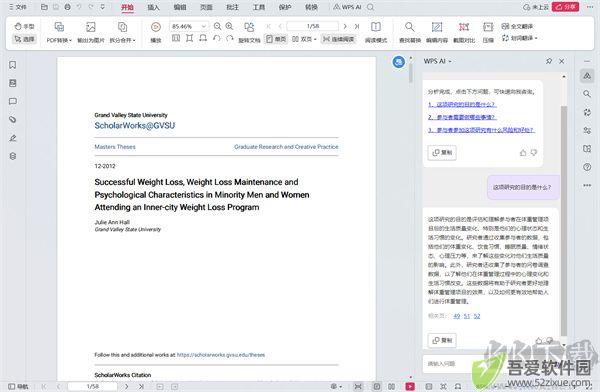Rotate the page counter-clockwise
Image resolution: width=600 pixels, height=392 pixels.
217,39
